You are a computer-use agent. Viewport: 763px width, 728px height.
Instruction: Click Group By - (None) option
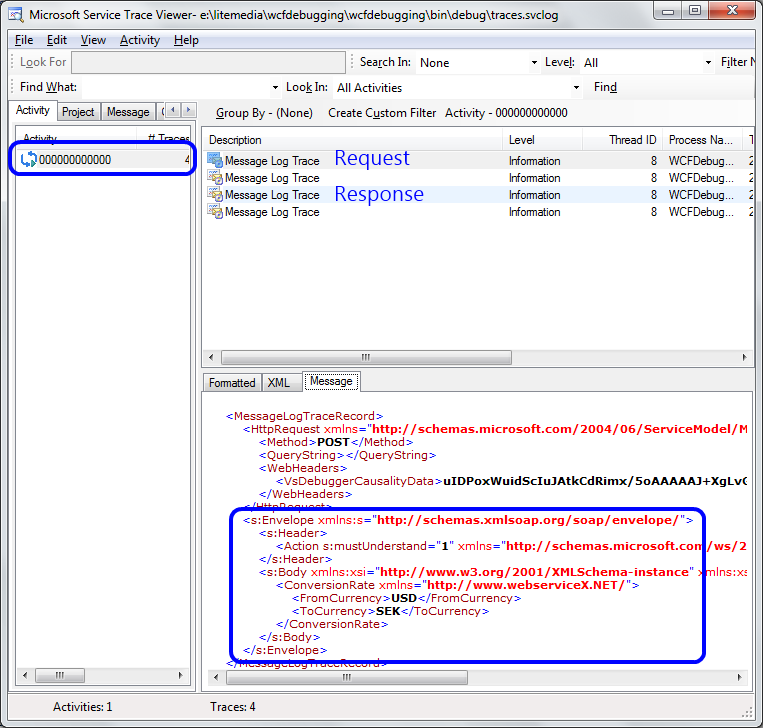click(x=264, y=113)
